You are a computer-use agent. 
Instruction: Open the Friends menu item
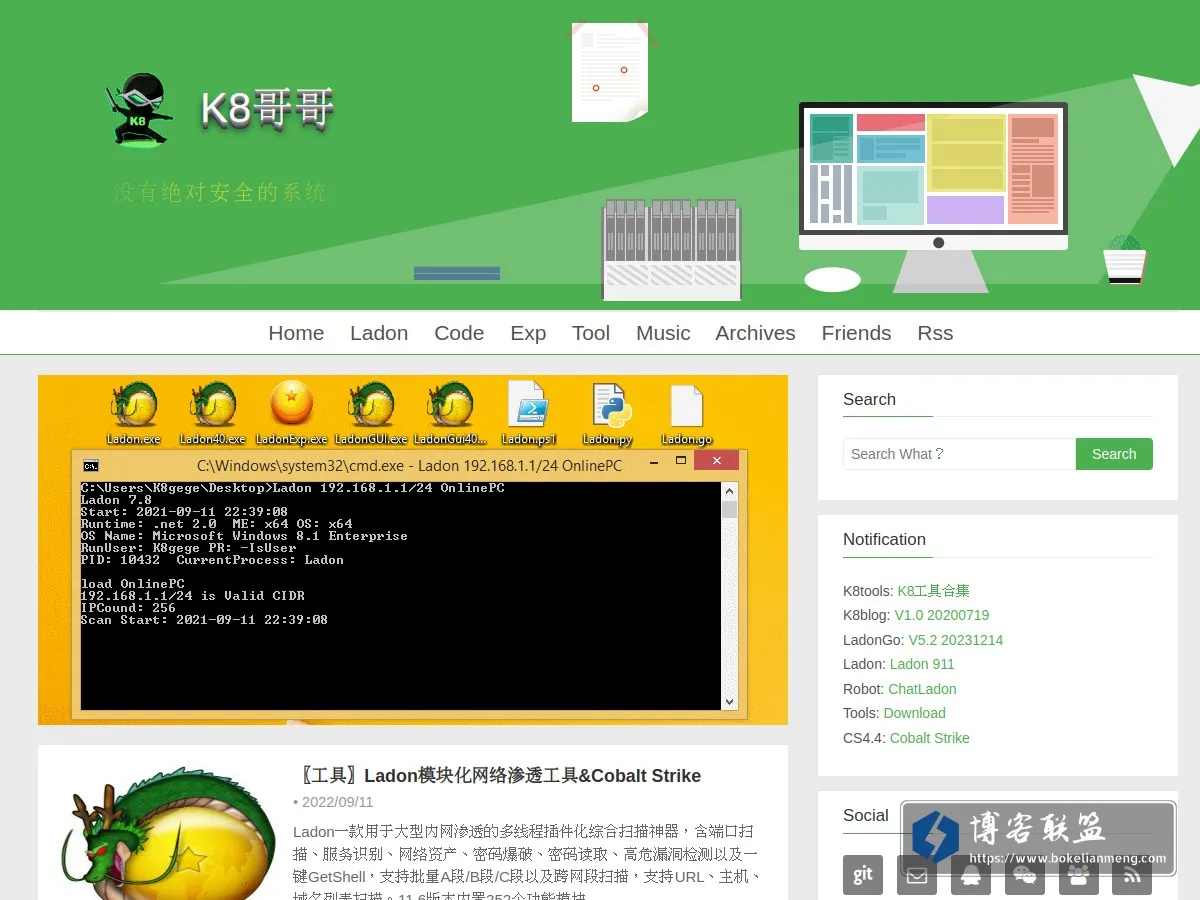coord(856,333)
